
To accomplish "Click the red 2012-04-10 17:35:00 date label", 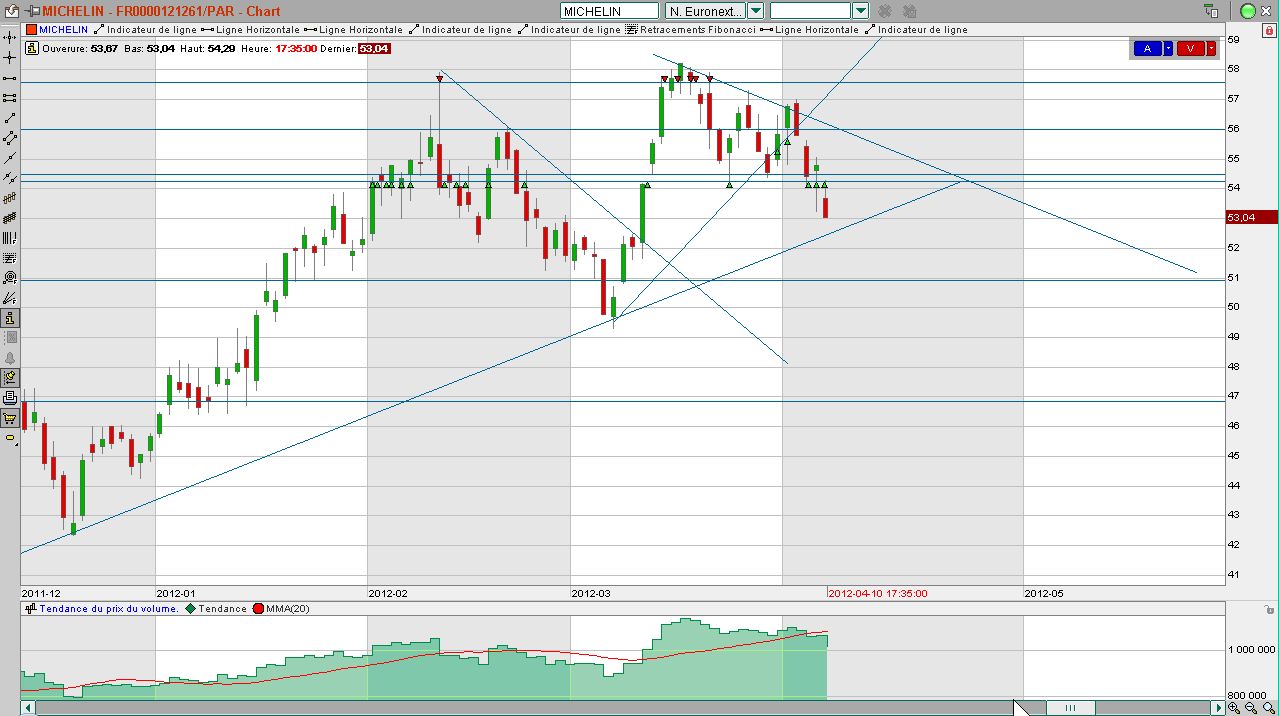I will pos(877,593).
